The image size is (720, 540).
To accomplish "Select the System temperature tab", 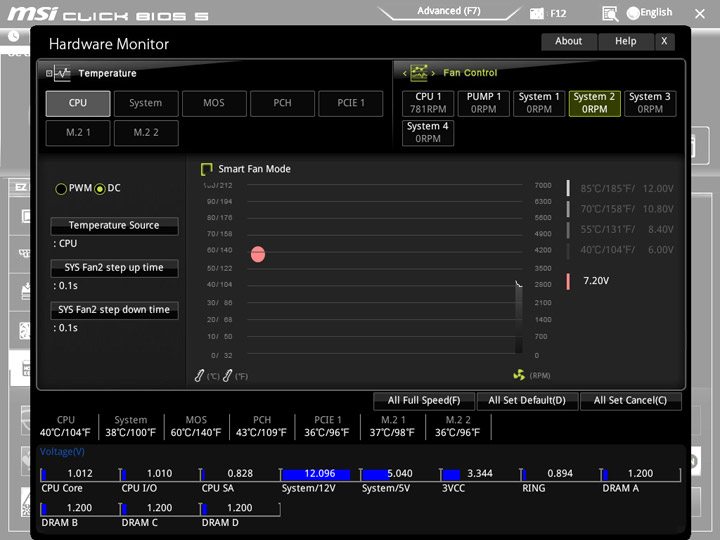I will (x=146, y=103).
